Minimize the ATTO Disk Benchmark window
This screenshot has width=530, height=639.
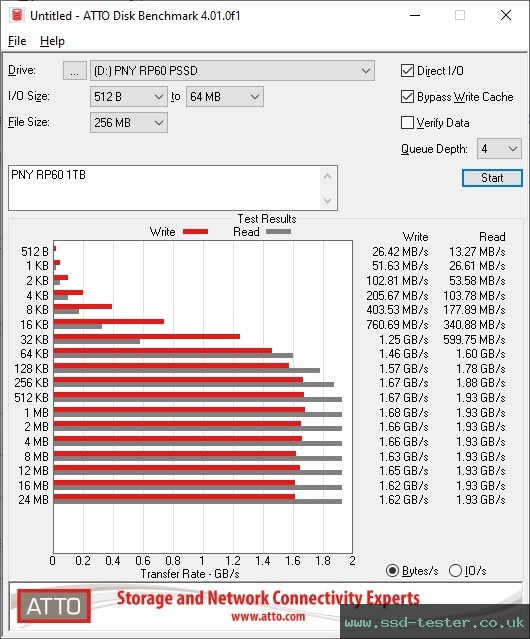pos(415,15)
